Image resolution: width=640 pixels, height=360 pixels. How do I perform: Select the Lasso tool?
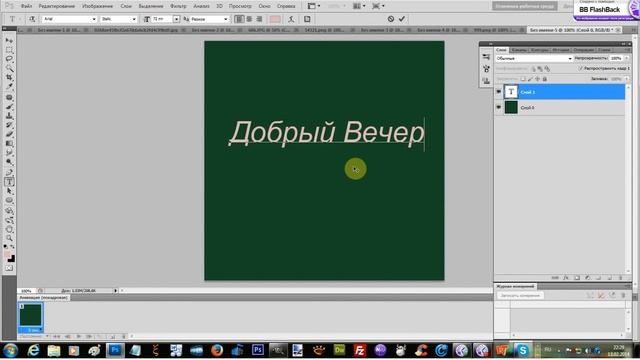(9, 59)
